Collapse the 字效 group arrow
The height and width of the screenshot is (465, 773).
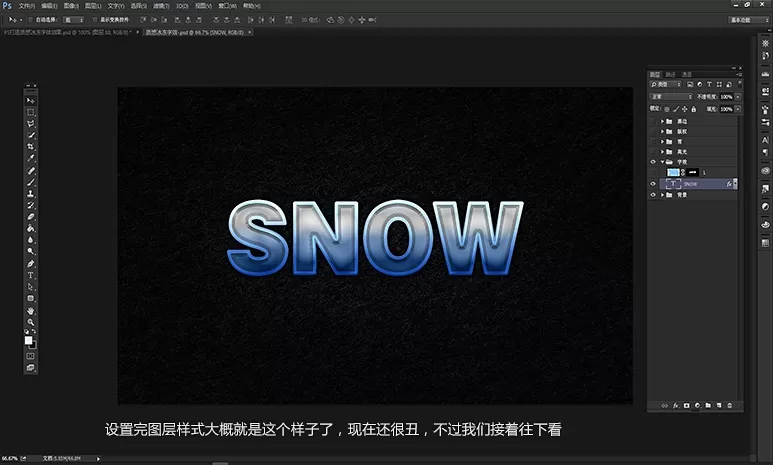(662, 162)
